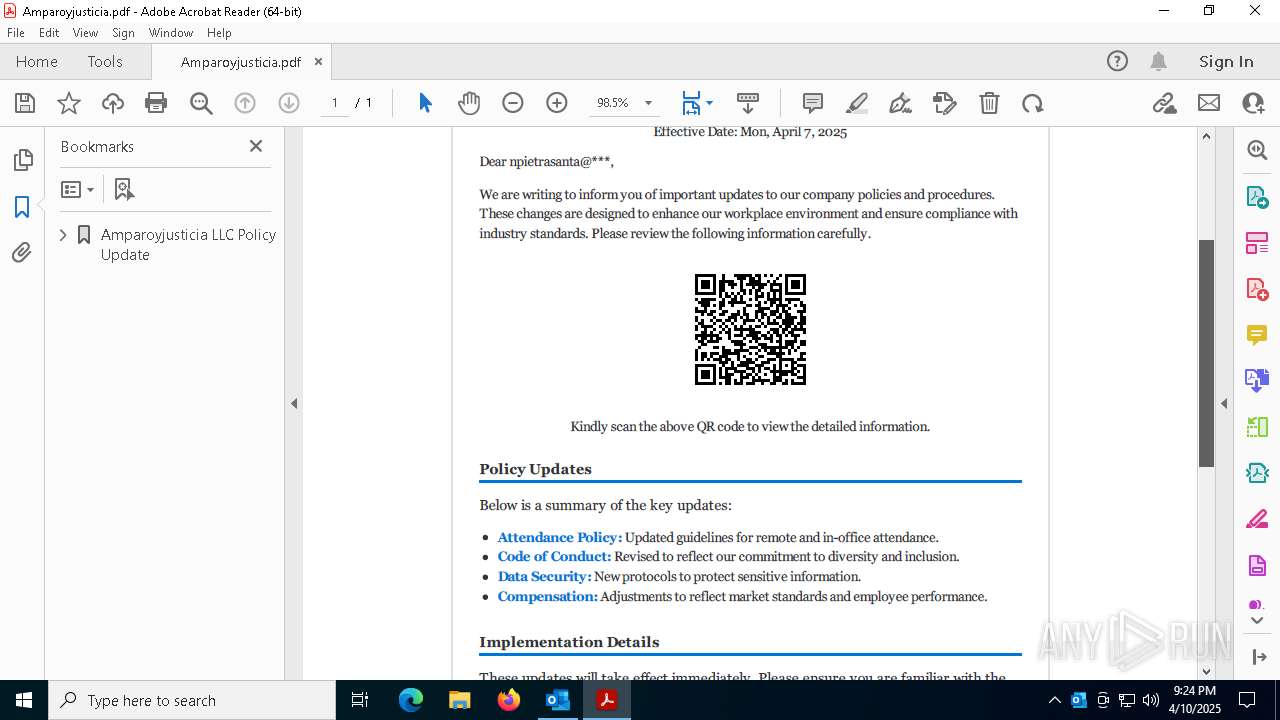Open Firefox from the taskbar
1280x720 pixels.
(509, 700)
